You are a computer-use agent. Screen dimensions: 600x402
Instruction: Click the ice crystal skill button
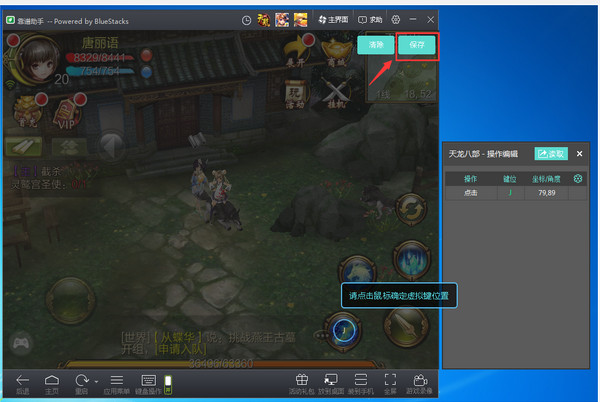[411, 260]
